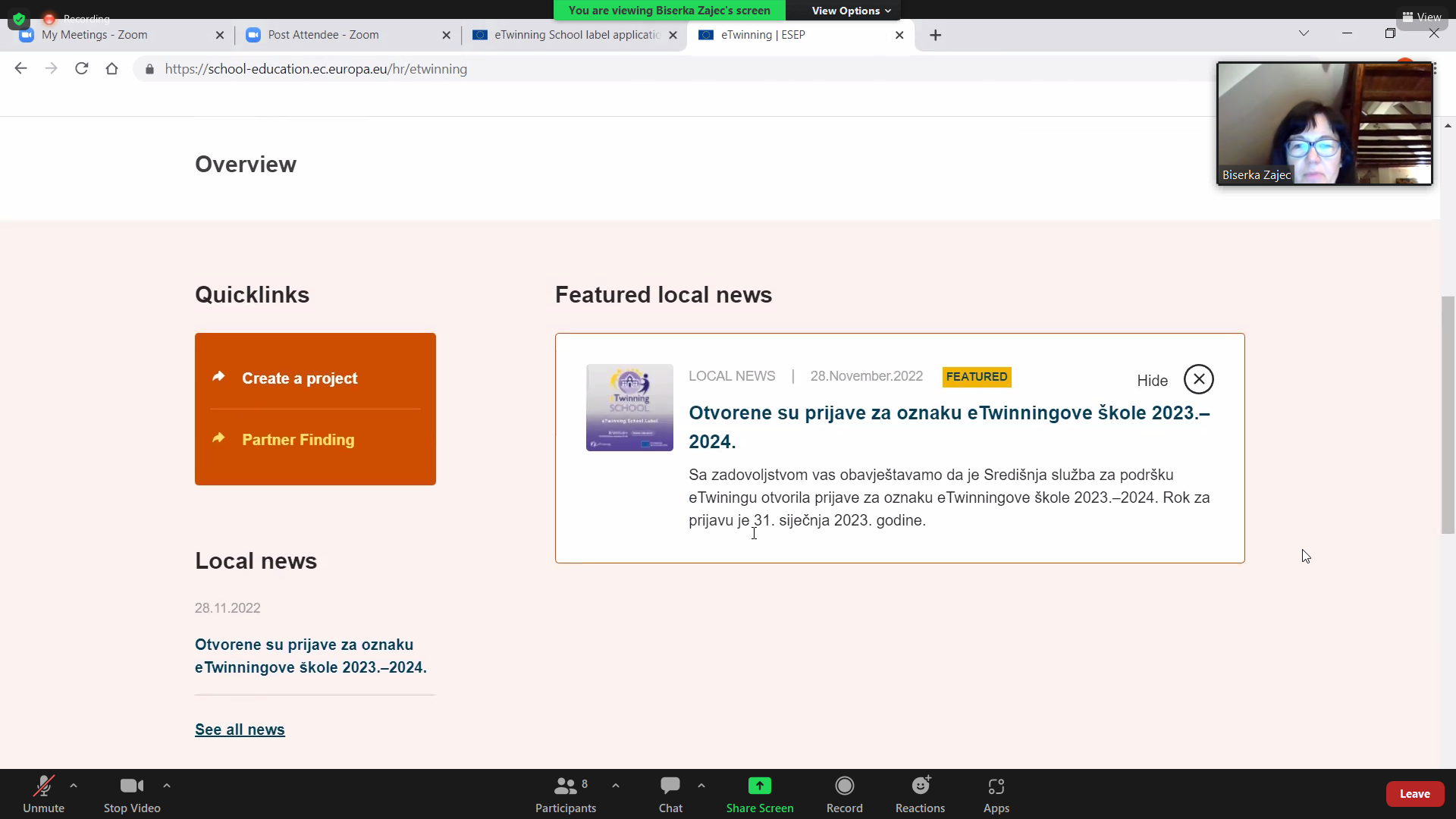Click the Hide text label
The image size is (1456, 819).
click(1152, 381)
